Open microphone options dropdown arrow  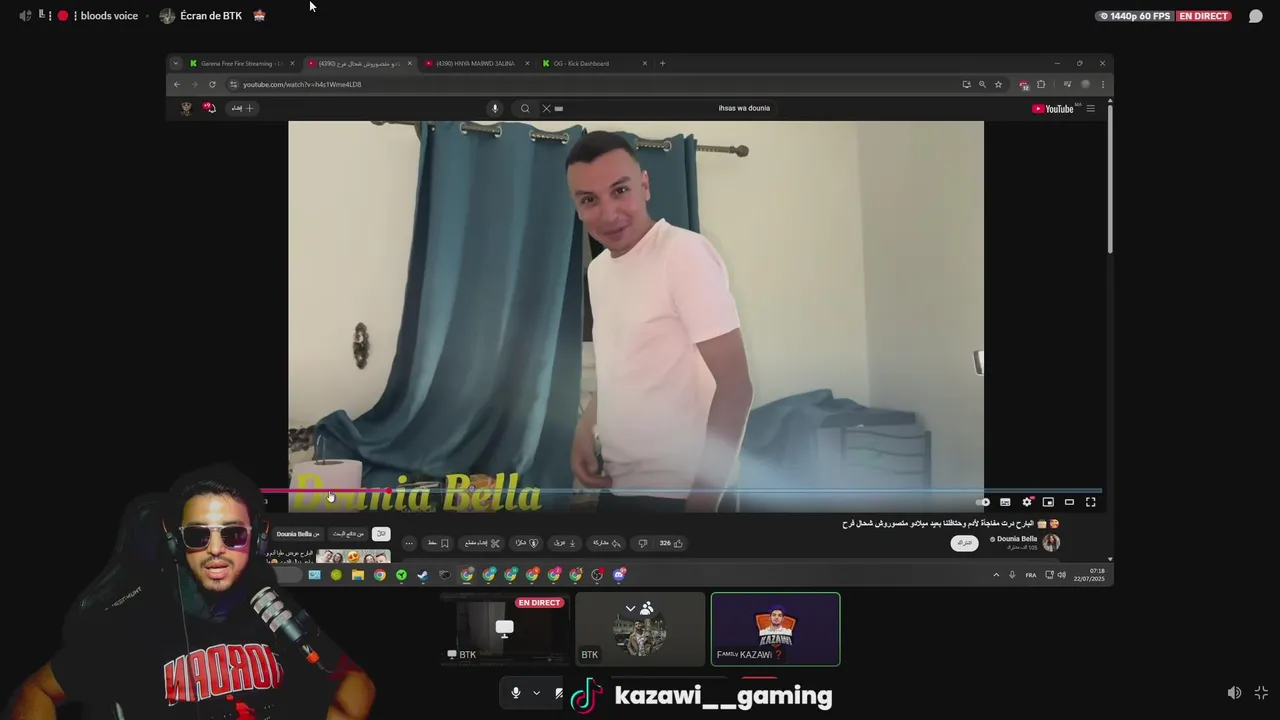click(x=536, y=693)
